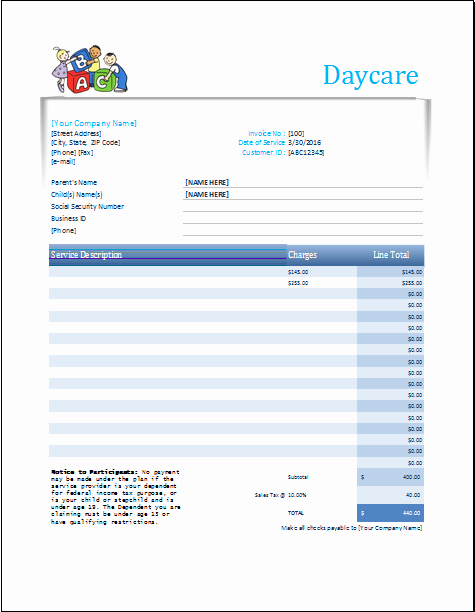Click the Invoice No label
475x612 pixels.
click(267, 133)
